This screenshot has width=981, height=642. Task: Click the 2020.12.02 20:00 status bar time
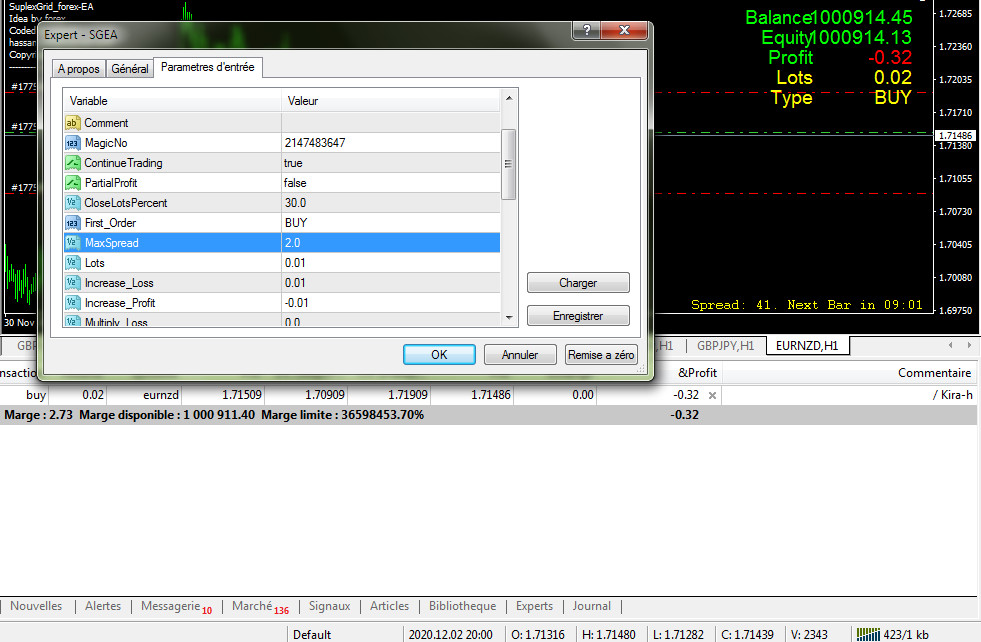coord(450,634)
